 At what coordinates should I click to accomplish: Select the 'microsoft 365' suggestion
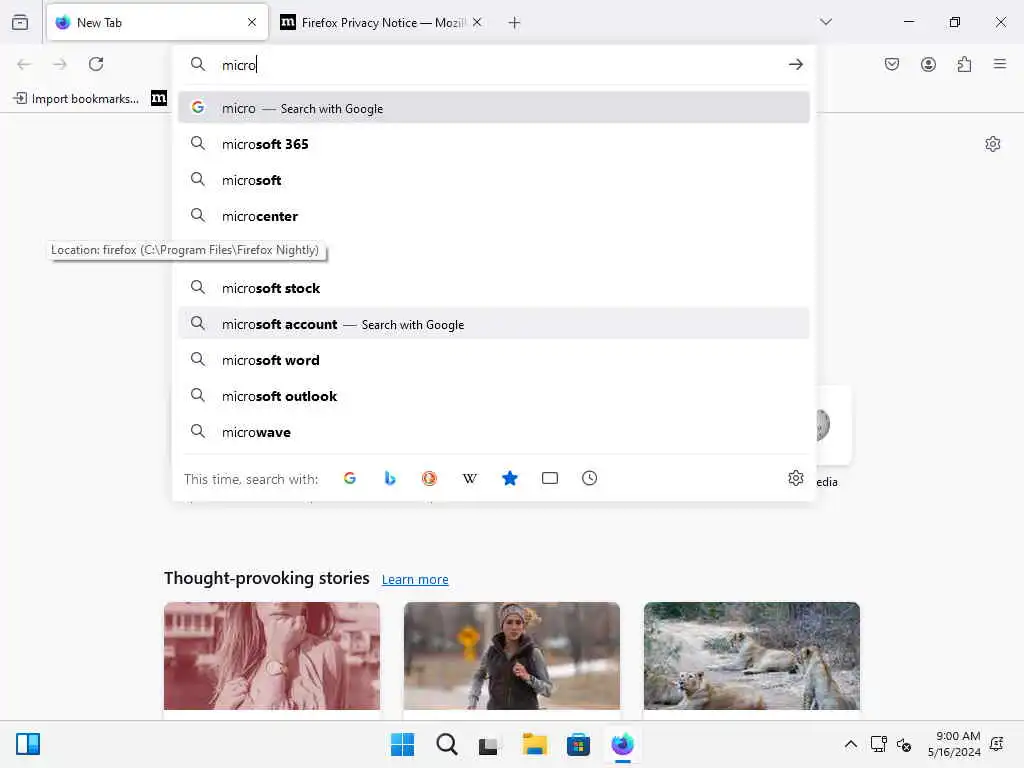(x=494, y=144)
